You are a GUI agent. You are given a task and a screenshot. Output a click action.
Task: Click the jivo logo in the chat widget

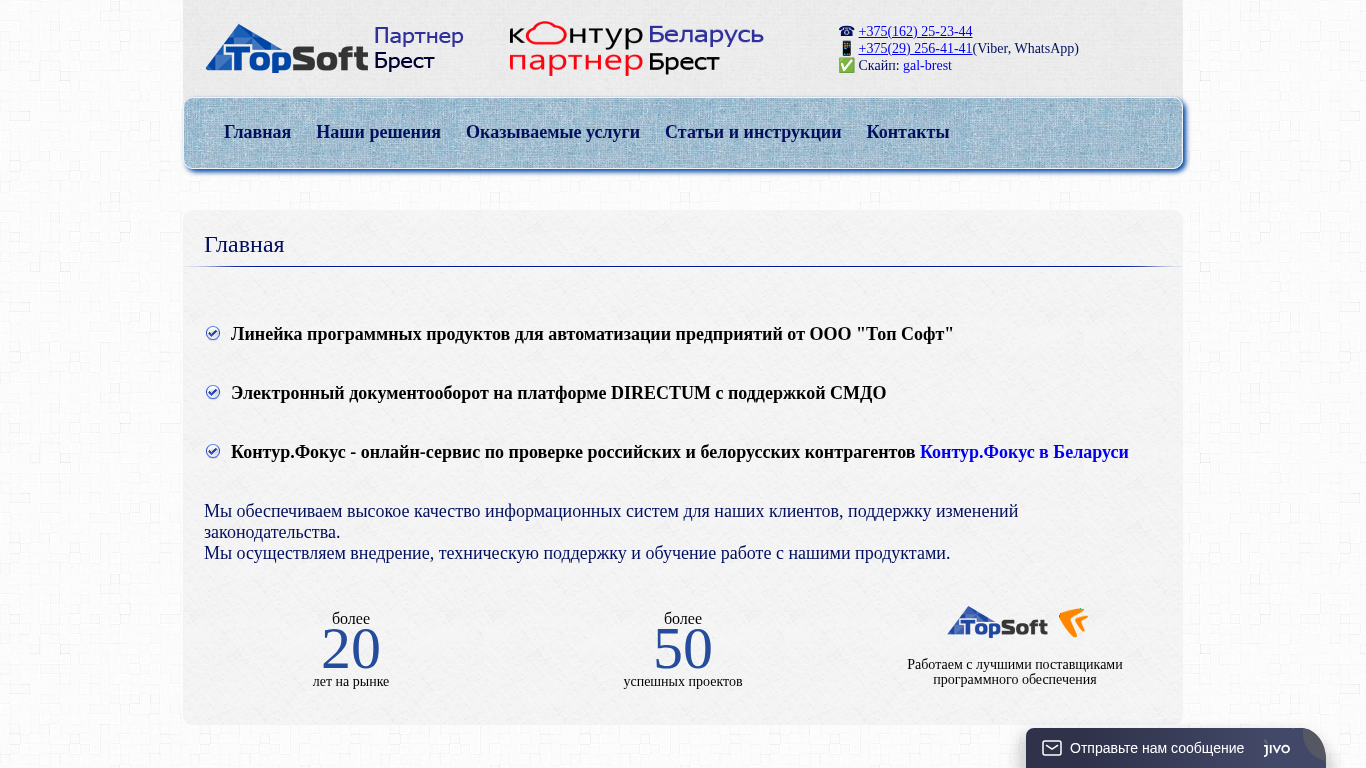click(x=1277, y=748)
